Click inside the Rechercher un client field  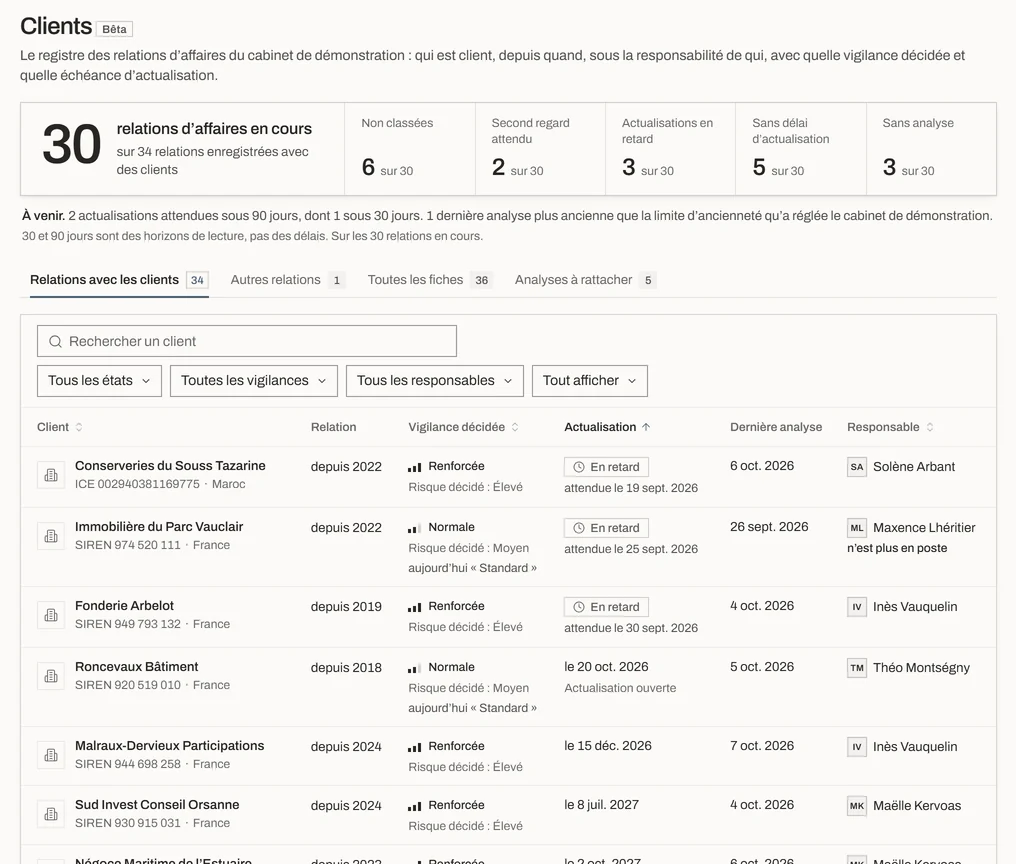247,341
